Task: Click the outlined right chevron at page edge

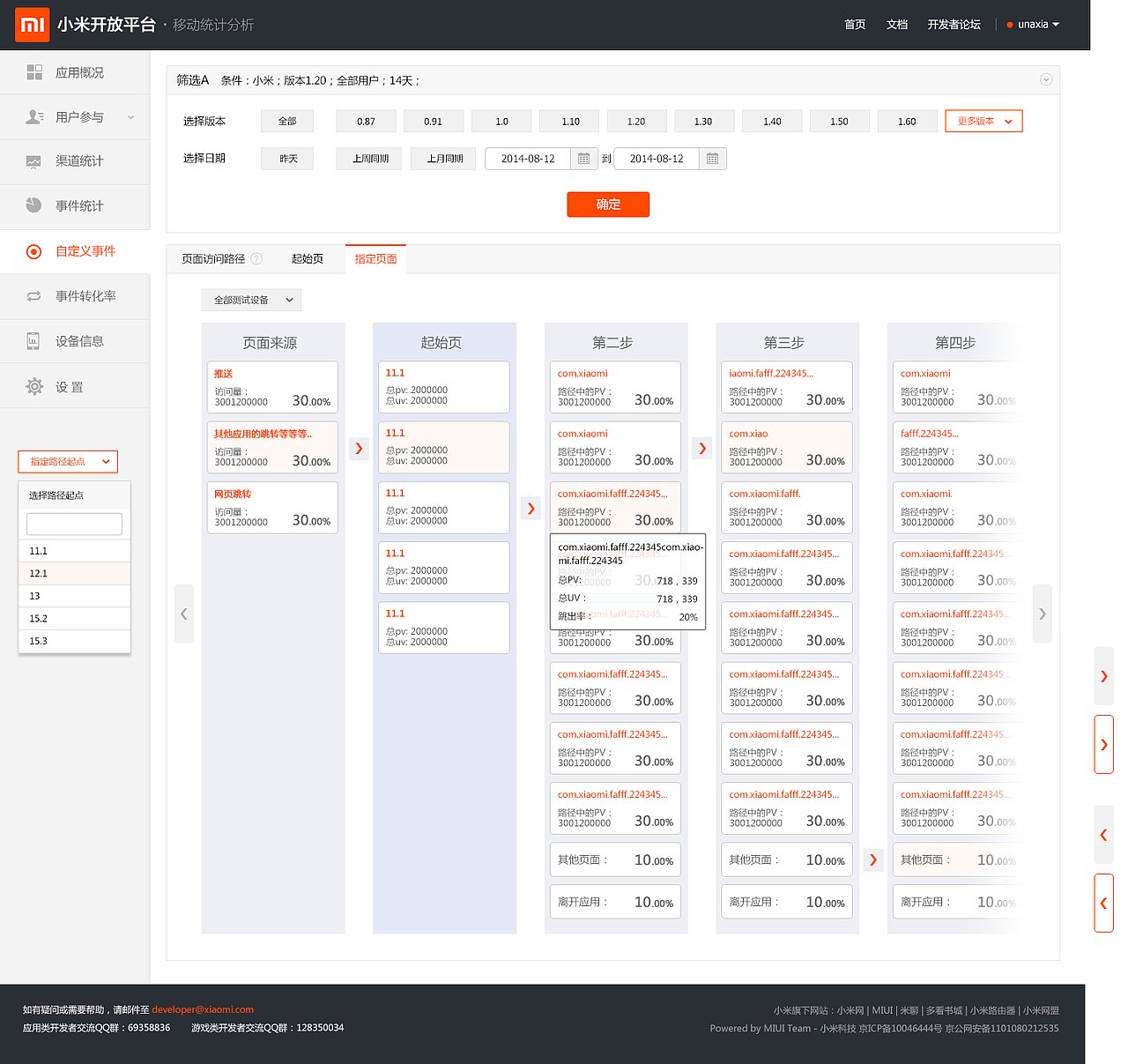Action: pos(1103,745)
